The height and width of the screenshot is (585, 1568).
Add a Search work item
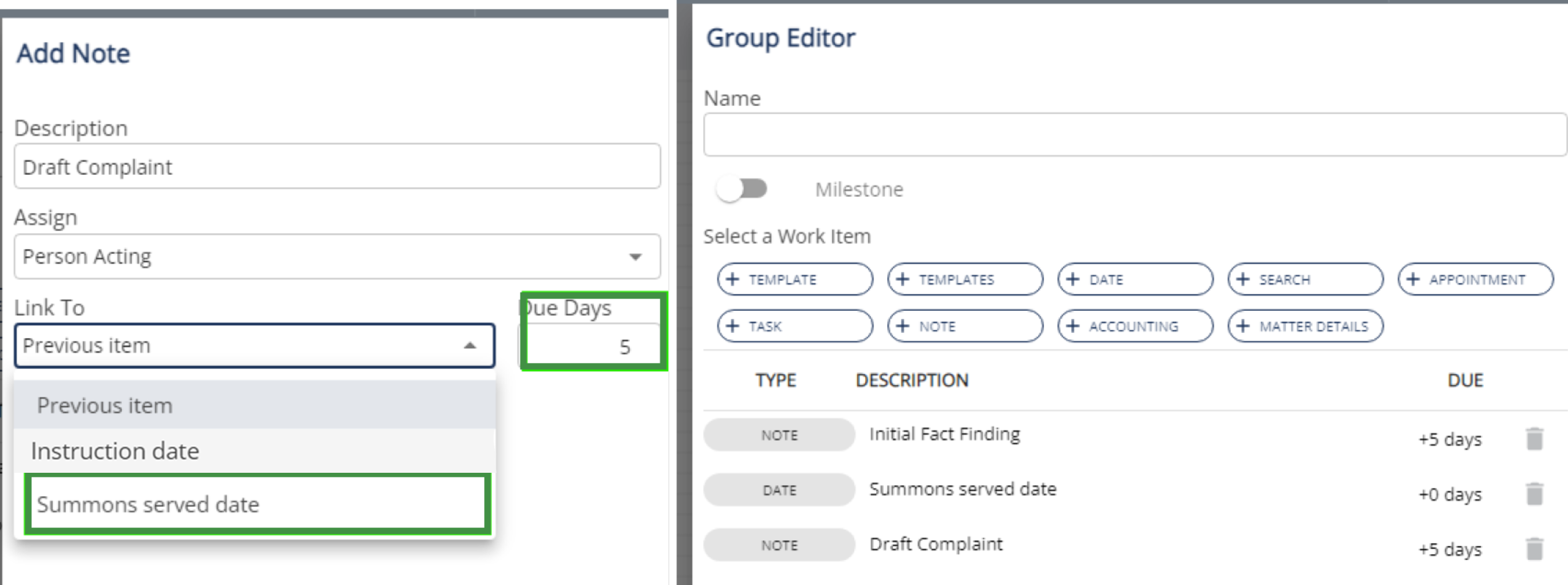click(1305, 280)
